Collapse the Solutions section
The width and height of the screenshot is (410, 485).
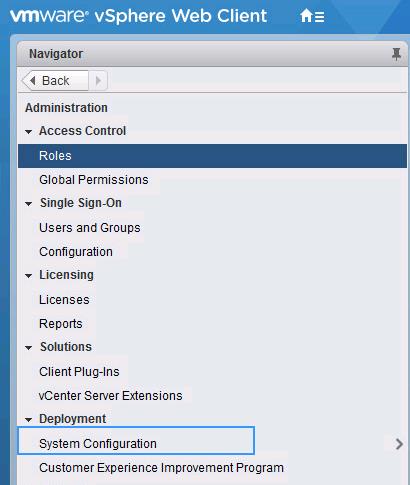tap(29, 348)
